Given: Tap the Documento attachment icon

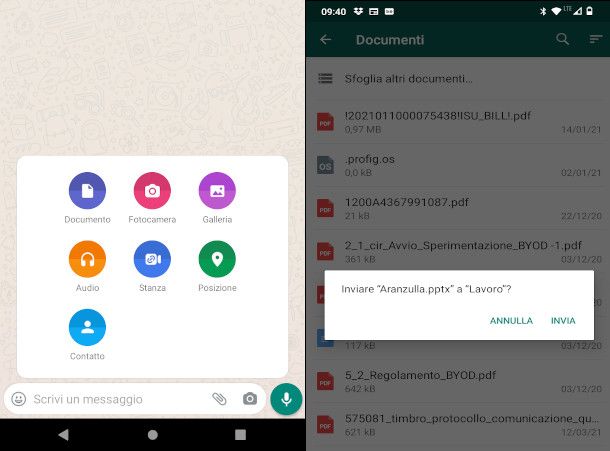Looking at the screenshot, I should click(x=87, y=191).
